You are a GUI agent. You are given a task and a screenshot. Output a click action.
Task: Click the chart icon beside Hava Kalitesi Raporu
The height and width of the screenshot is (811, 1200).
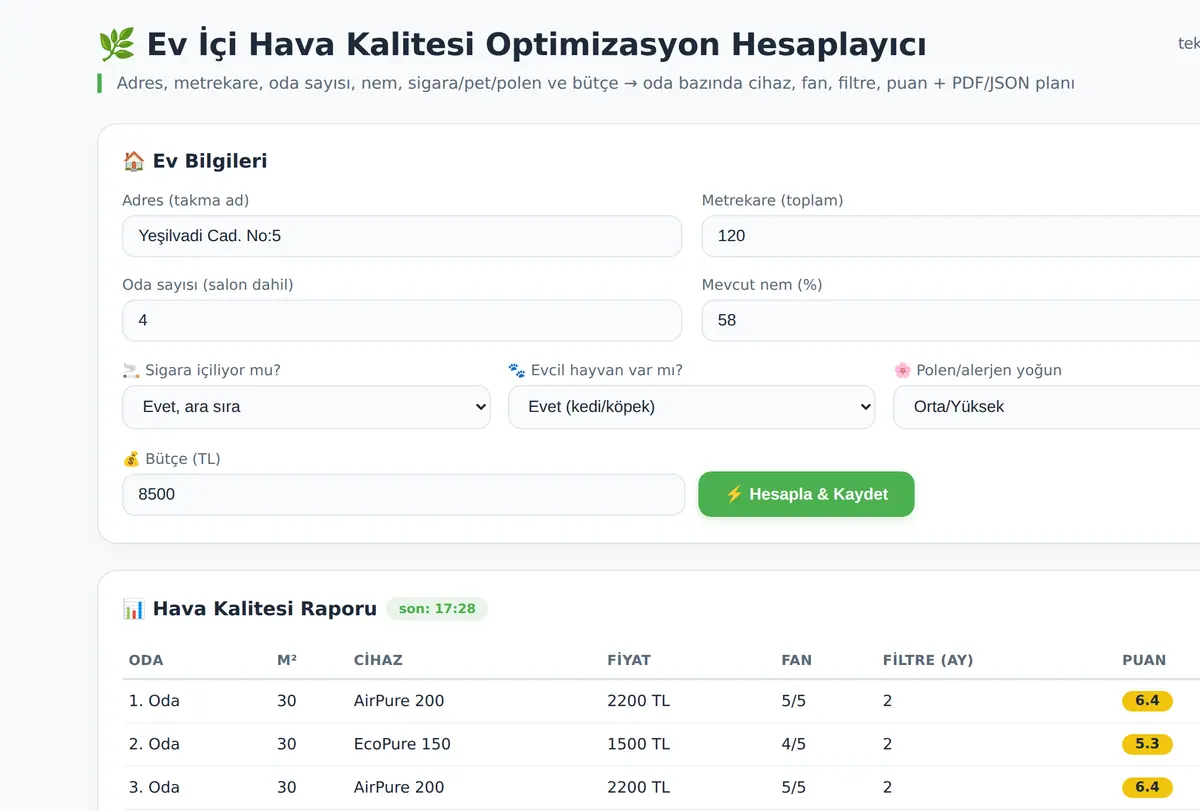click(133, 609)
